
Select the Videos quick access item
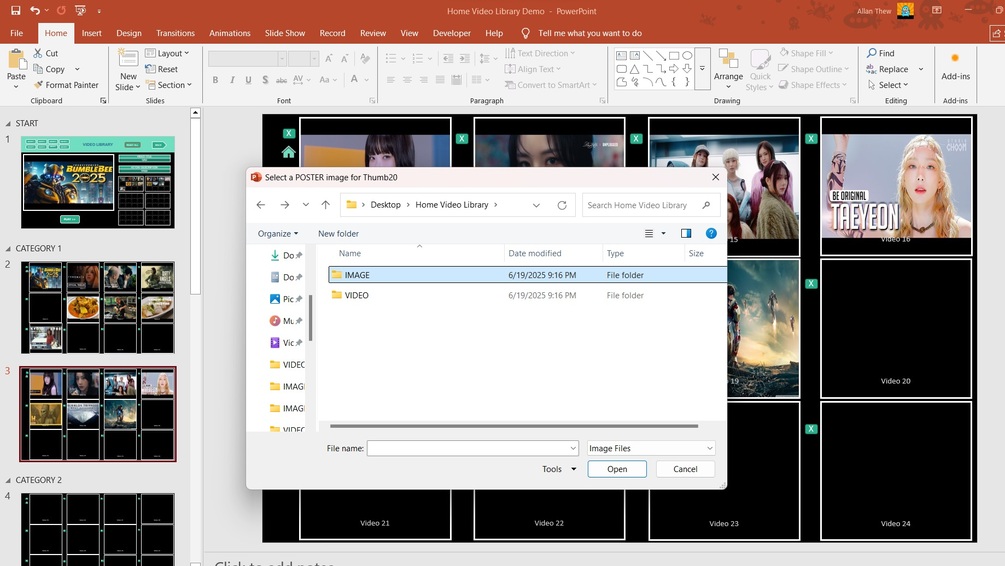[x=286, y=342]
